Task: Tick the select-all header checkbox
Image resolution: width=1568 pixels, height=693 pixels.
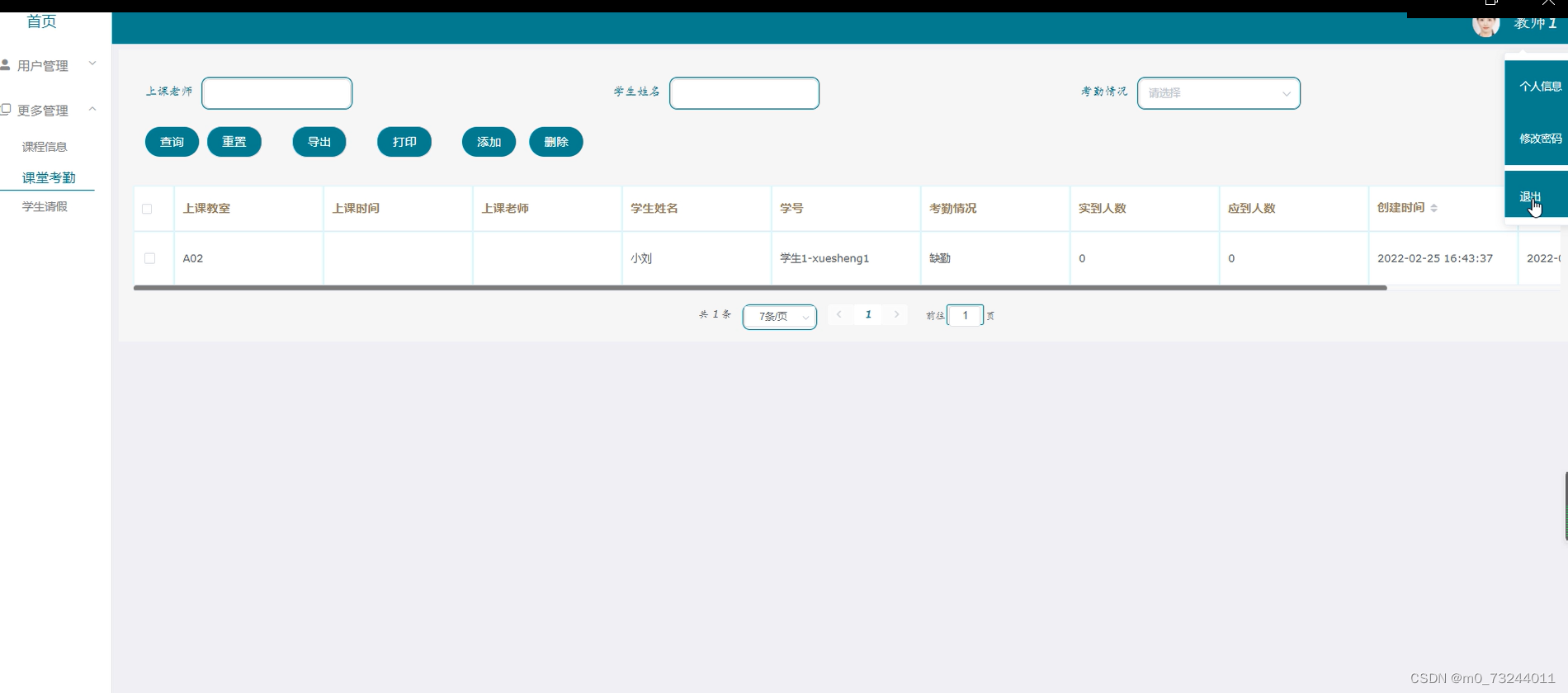Action: pyautogui.click(x=147, y=209)
